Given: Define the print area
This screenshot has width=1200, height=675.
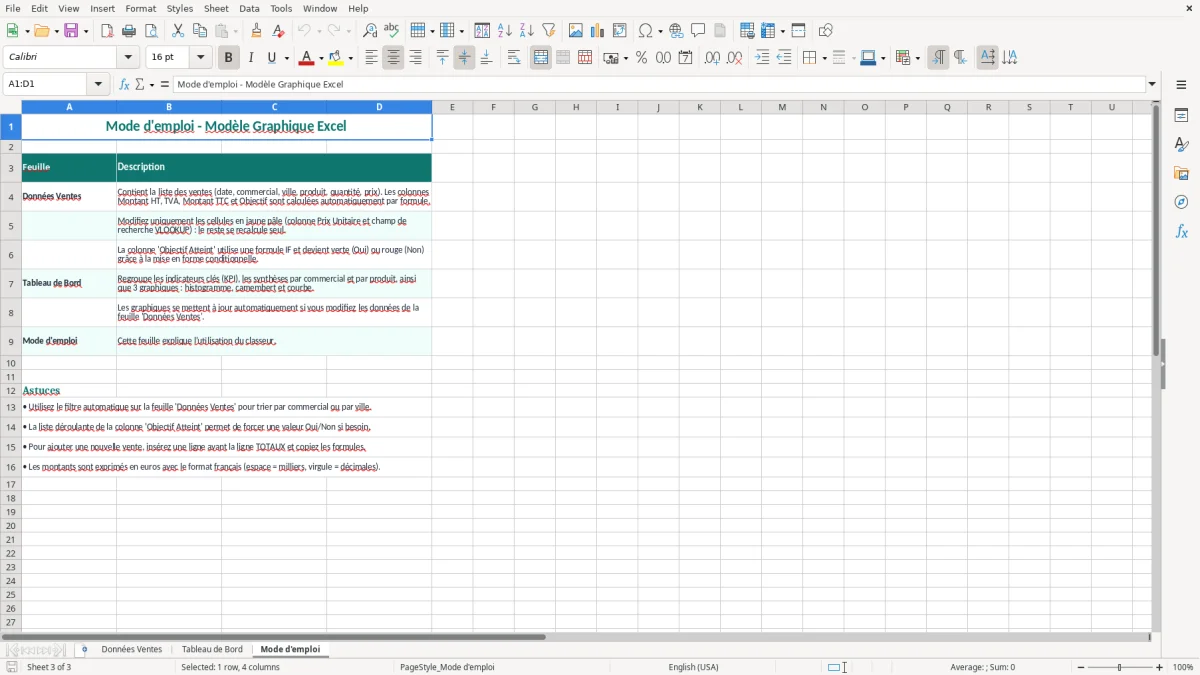Looking at the screenshot, I should pos(747,31).
